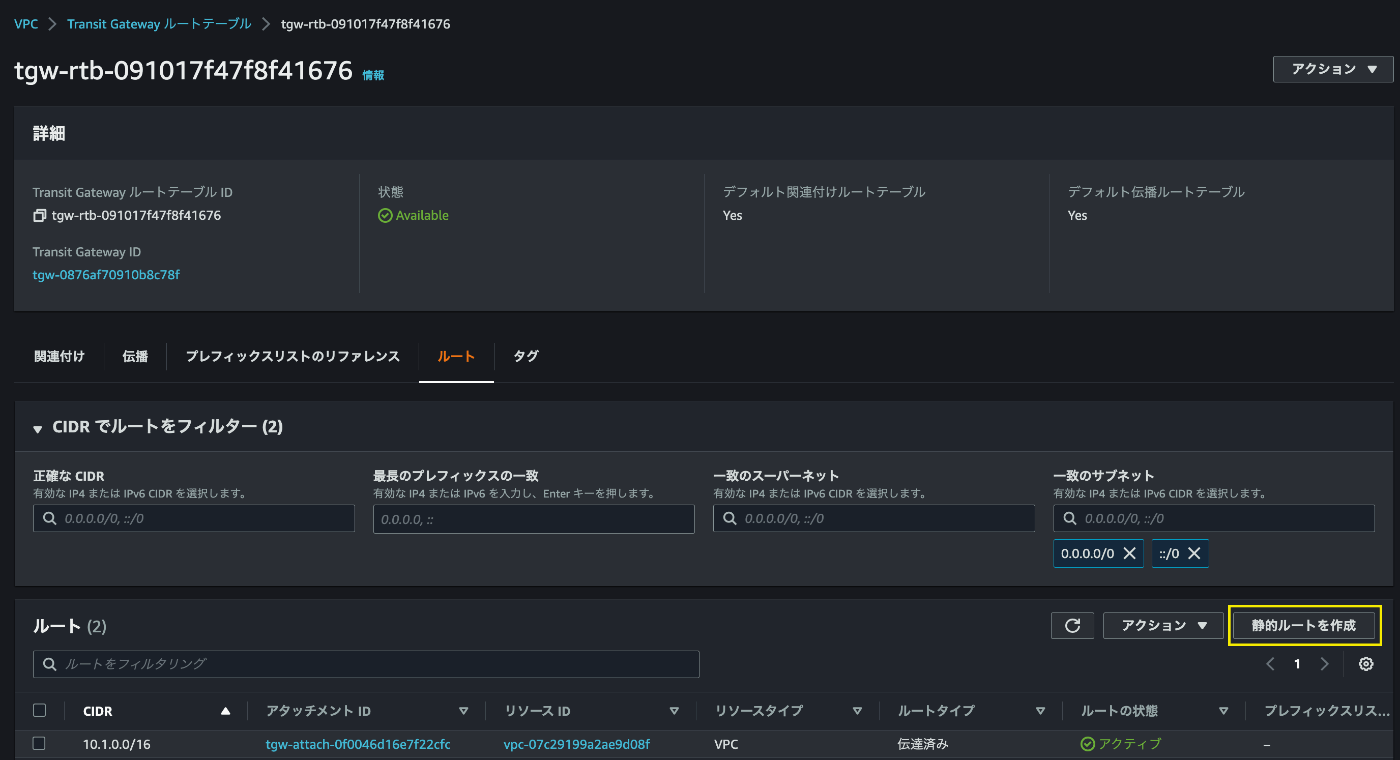This screenshot has width=1400, height=760.
Task: Click 静的ルートを作成 button
Action: tap(1304, 625)
